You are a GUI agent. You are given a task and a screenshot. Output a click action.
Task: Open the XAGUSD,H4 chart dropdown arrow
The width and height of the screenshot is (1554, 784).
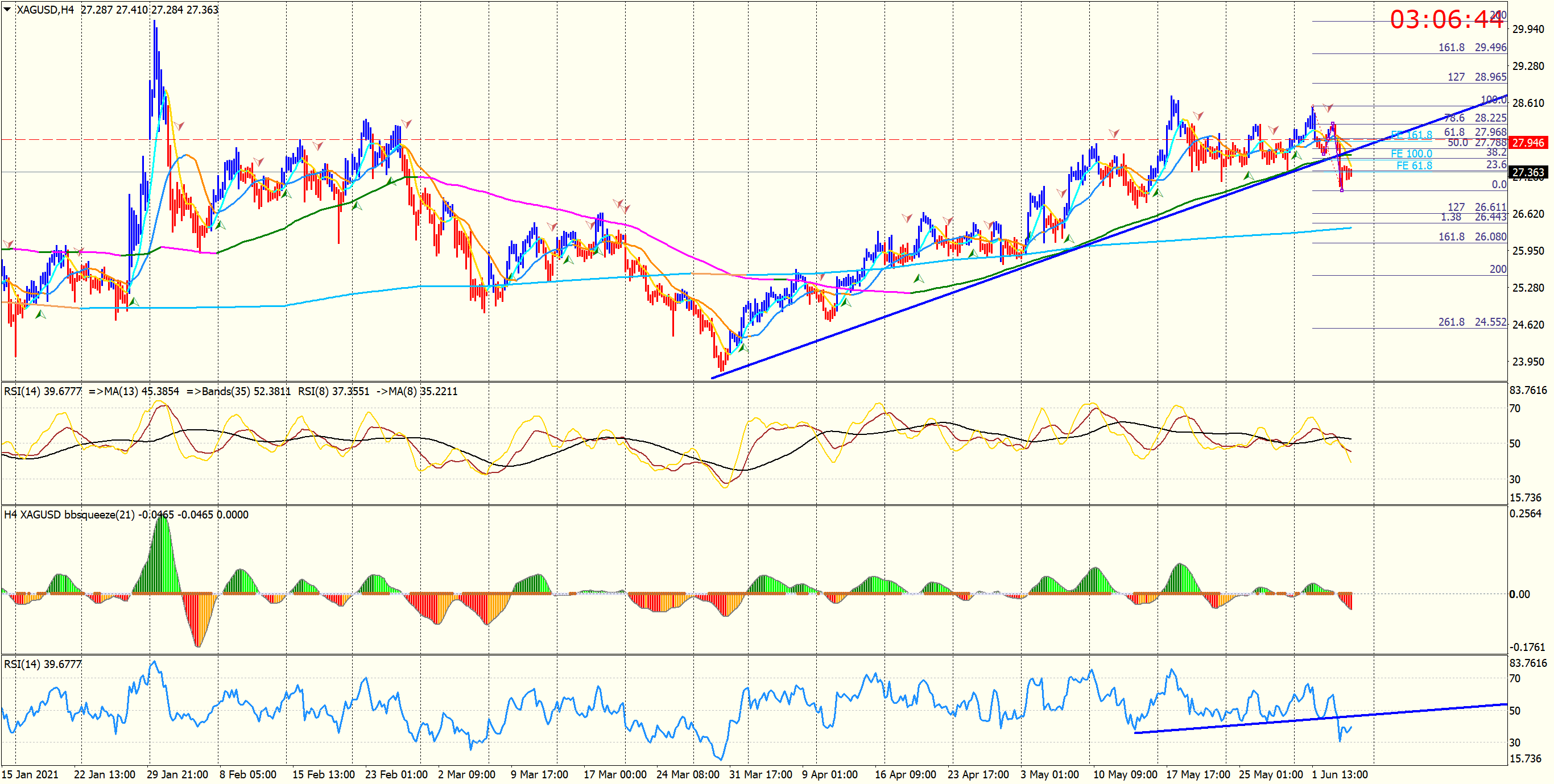pos(7,10)
